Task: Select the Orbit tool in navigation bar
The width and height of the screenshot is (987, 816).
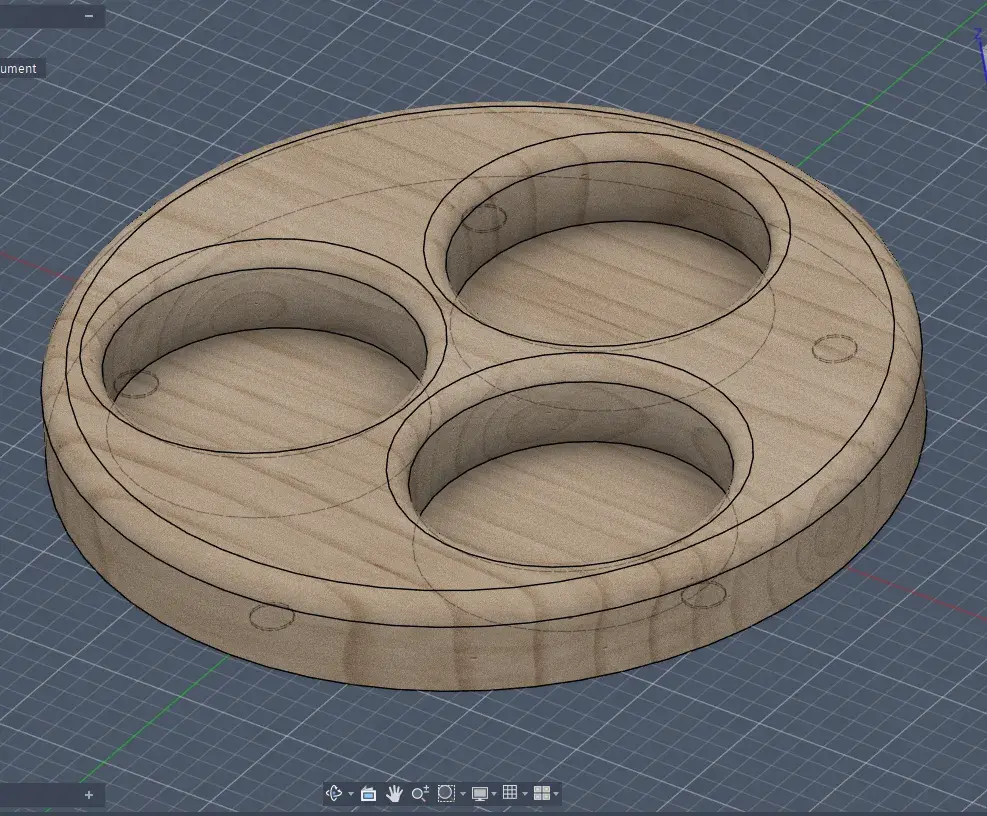Action: 334,793
